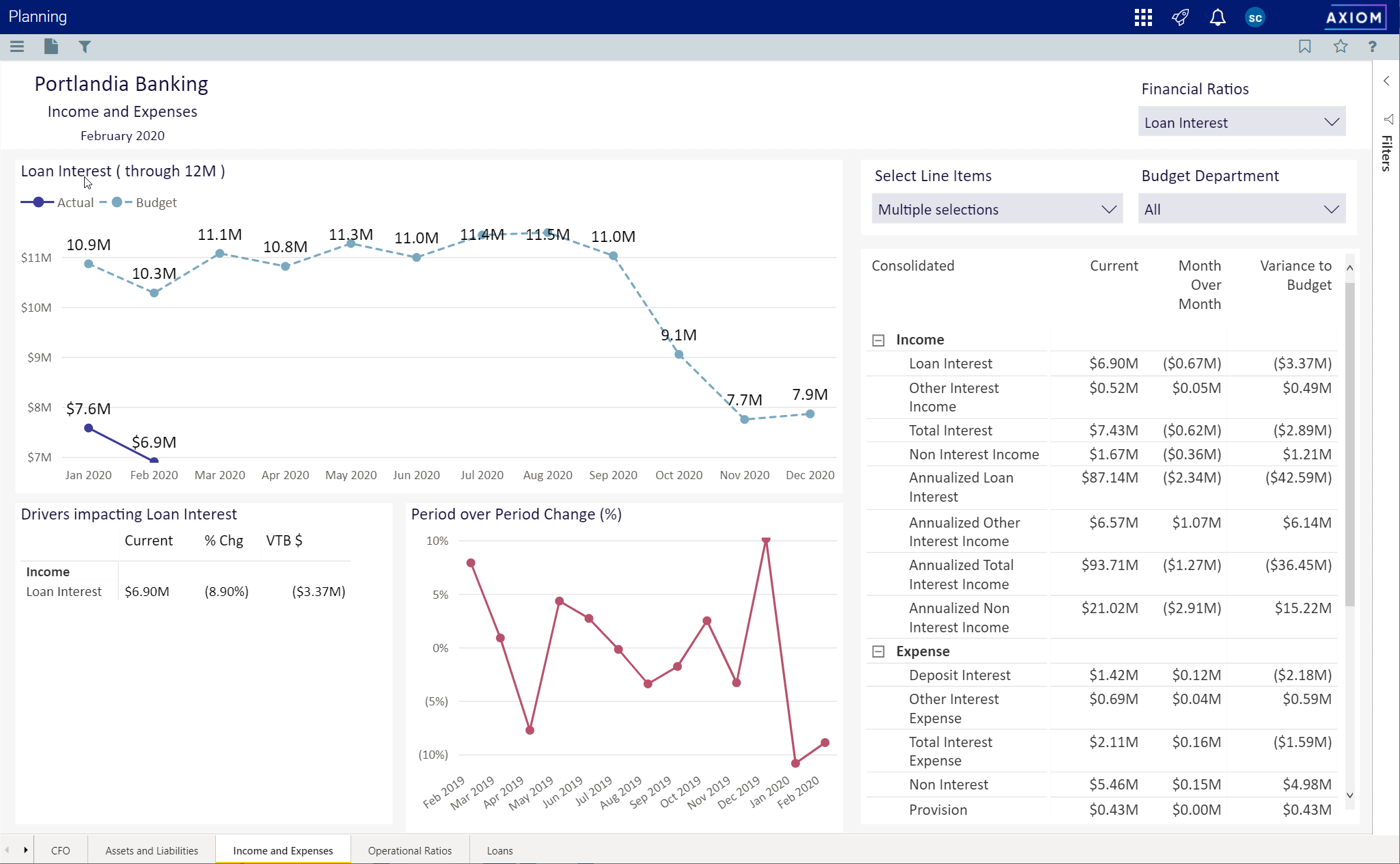Open the notifications bell icon
Viewport: 1400px width, 864px height.
pyautogui.click(x=1218, y=17)
